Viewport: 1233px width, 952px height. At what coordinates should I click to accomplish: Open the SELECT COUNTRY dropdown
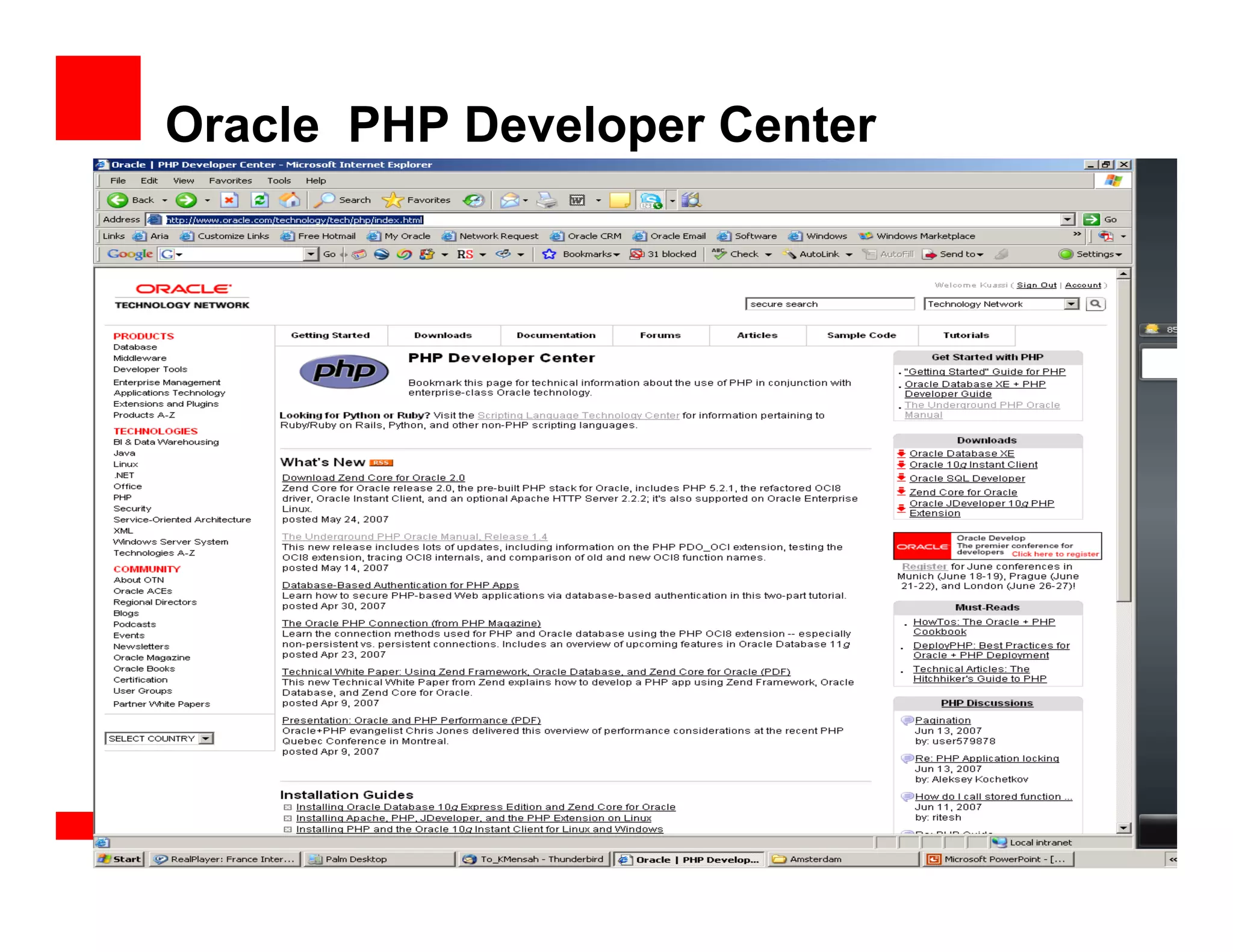click(x=206, y=738)
